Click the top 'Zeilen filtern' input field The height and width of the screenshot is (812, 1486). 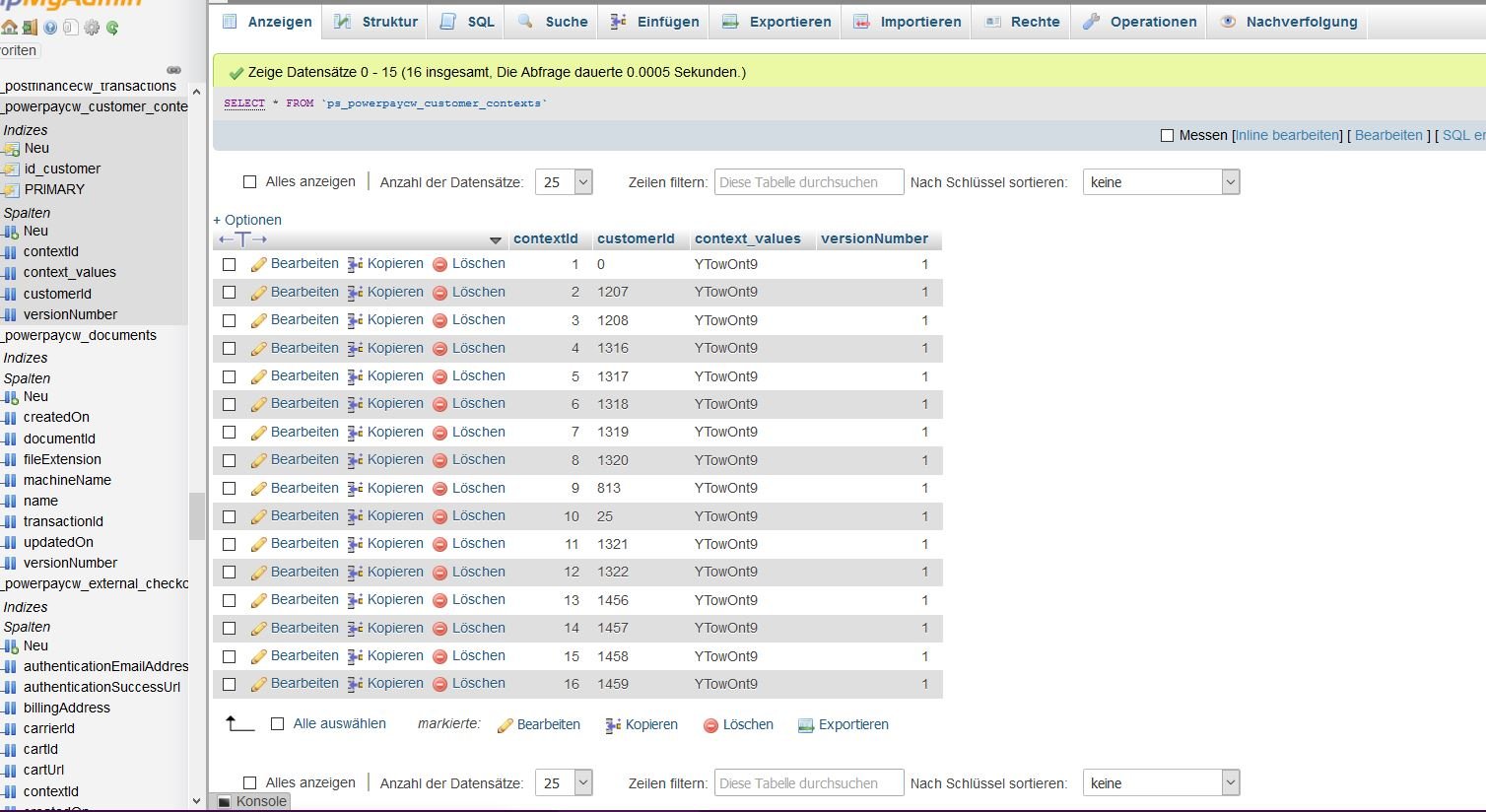(808, 182)
